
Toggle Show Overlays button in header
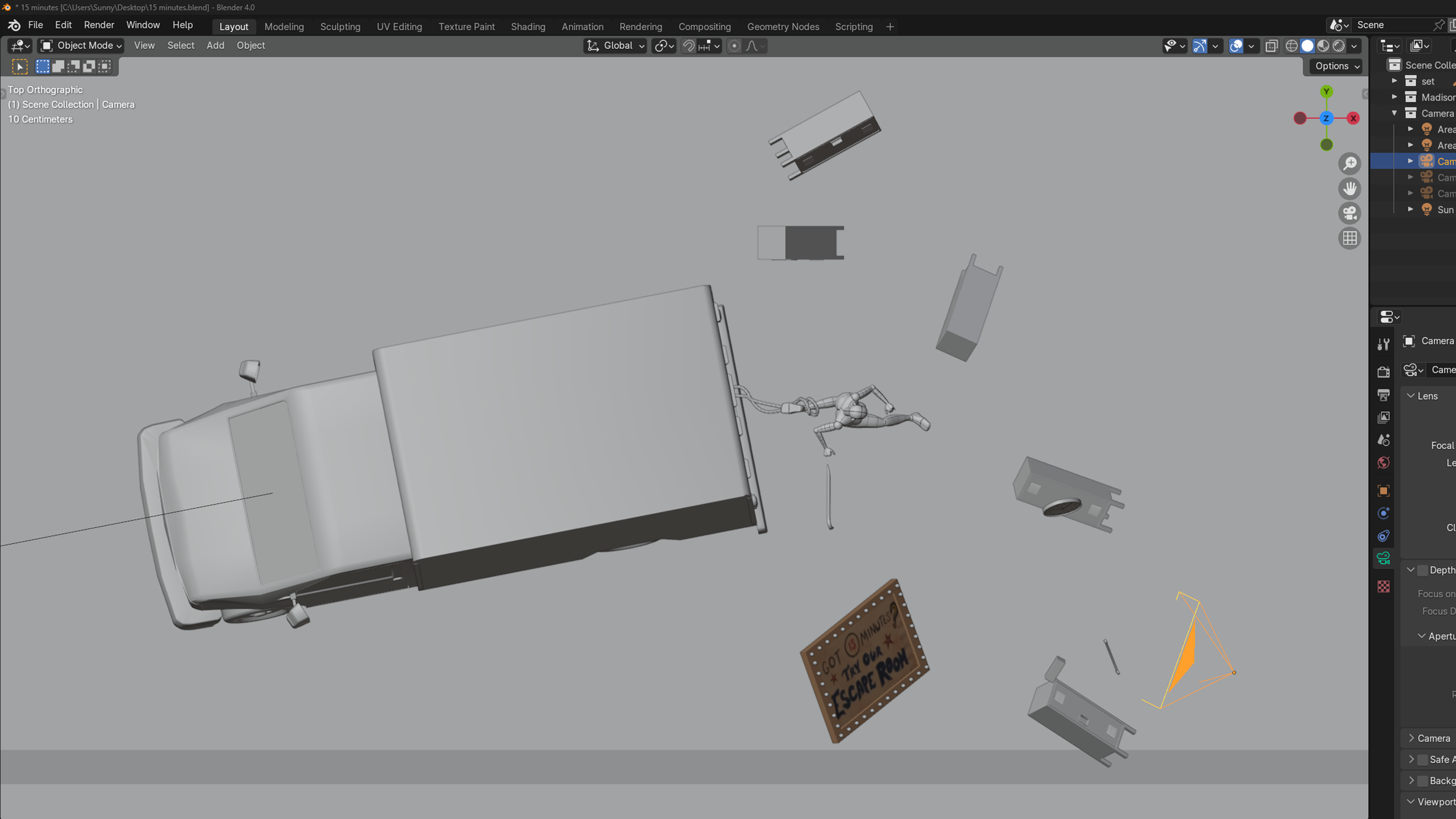1236,46
